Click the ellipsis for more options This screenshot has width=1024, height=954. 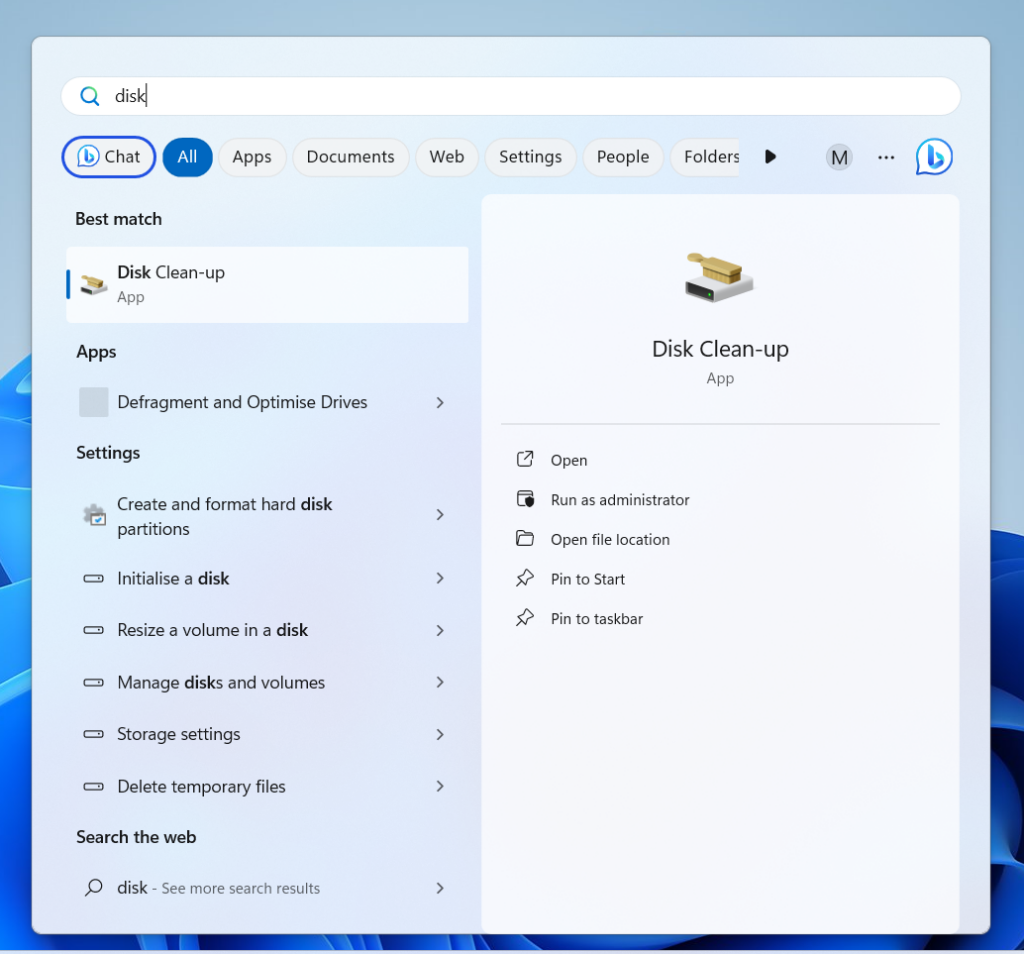[x=886, y=157]
